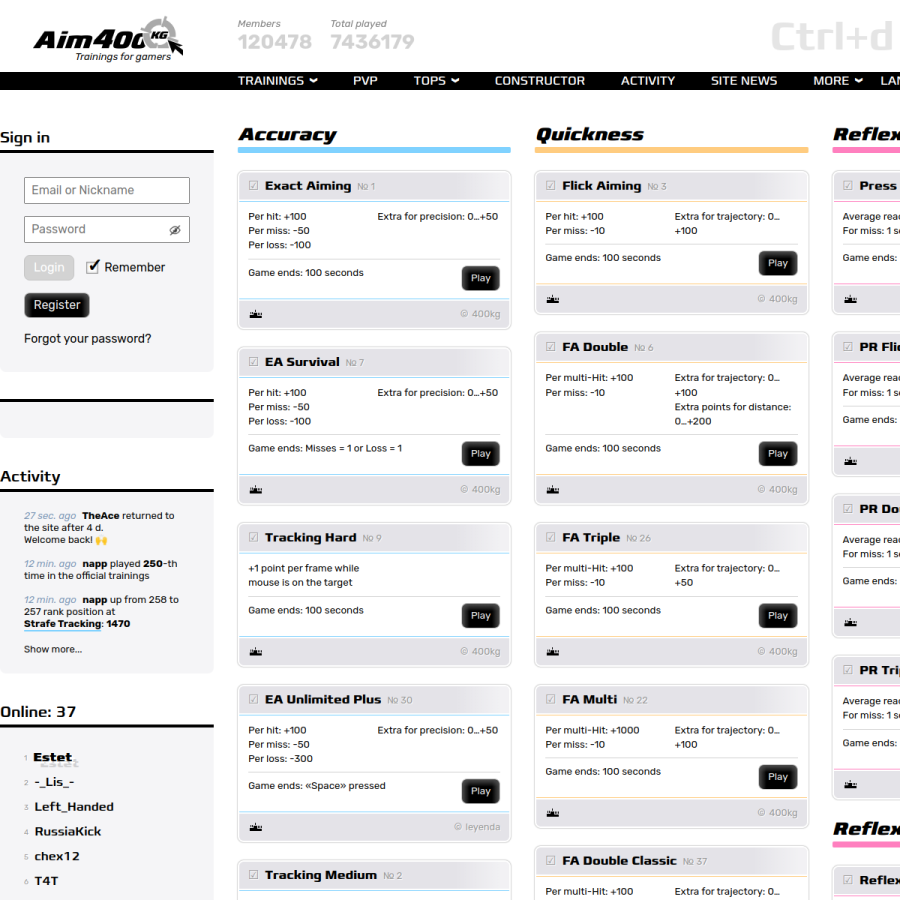
Task: Open the Forgot your password link
Action: (88, 339)
